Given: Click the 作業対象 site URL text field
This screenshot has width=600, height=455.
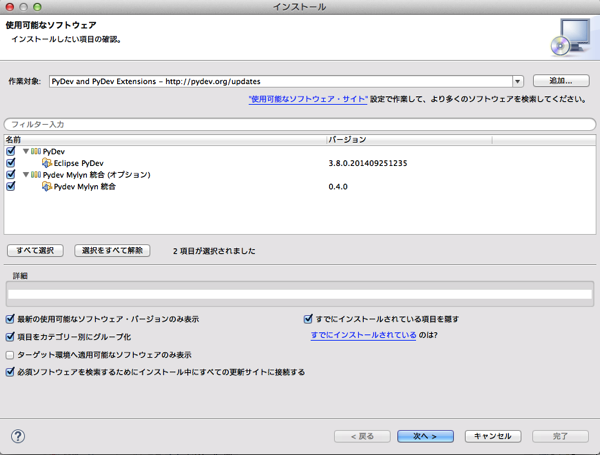Looking at the screenshot, I should click(281, 82).
